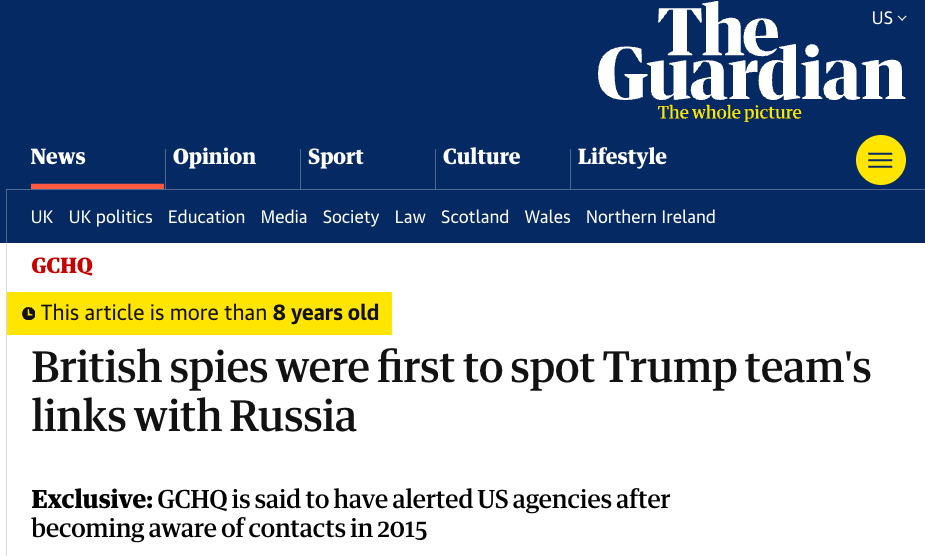This screenshot has height=556, width=925.
Task: Open the Education subsection
Action: pyautogui.click(x=206, y=217)
